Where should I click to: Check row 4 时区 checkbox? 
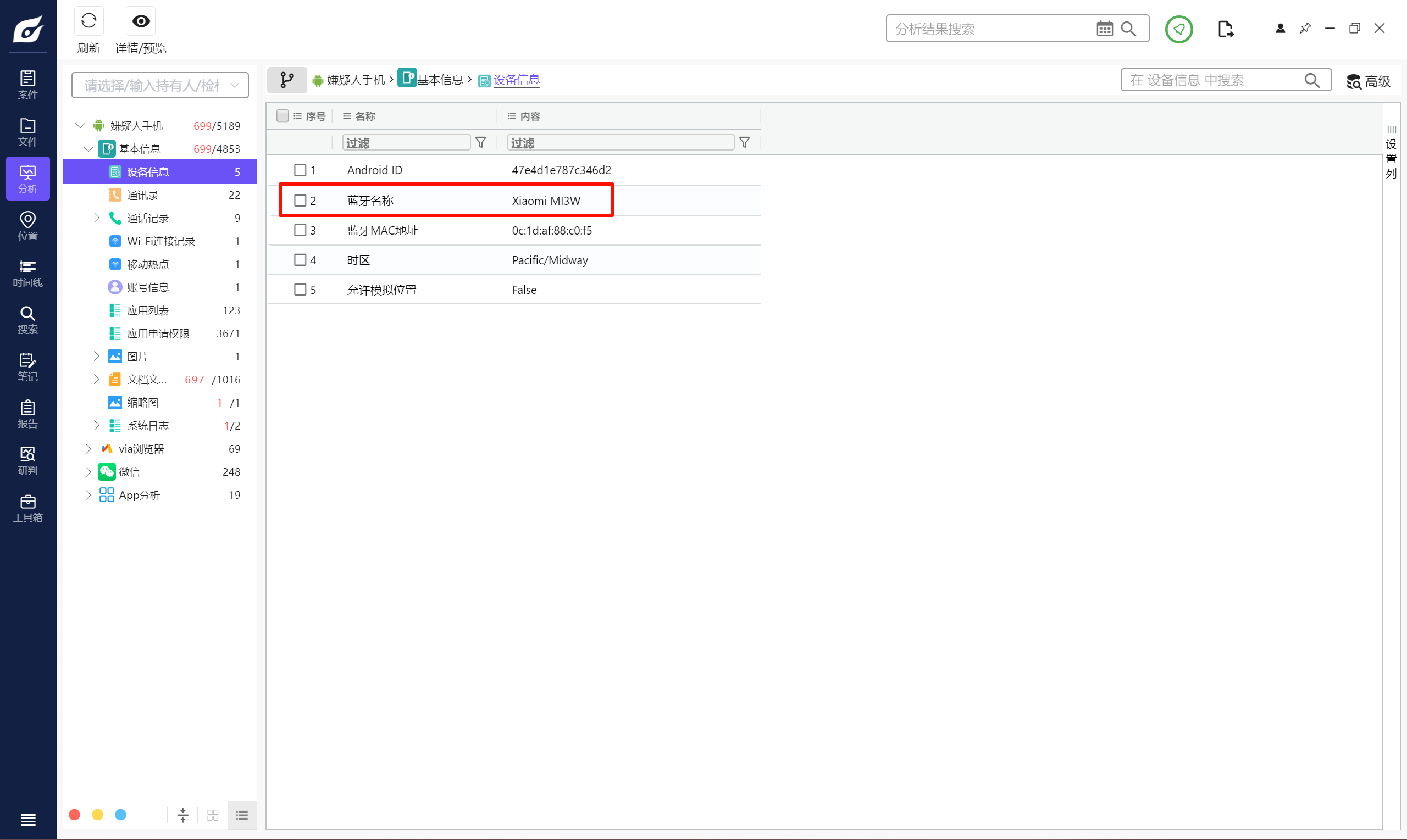coord(300,260)
